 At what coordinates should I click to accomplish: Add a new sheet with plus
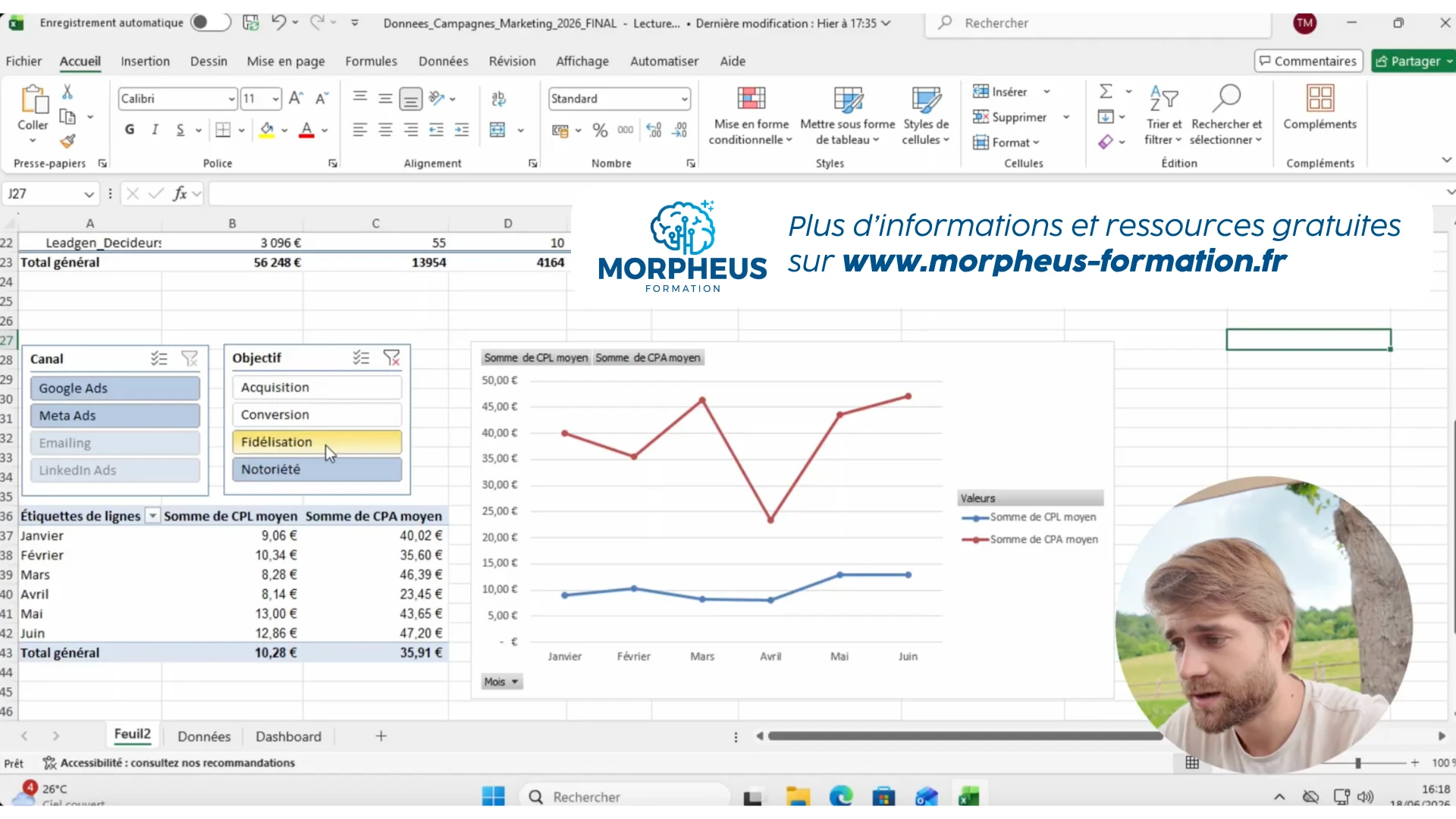click(381, 736)
